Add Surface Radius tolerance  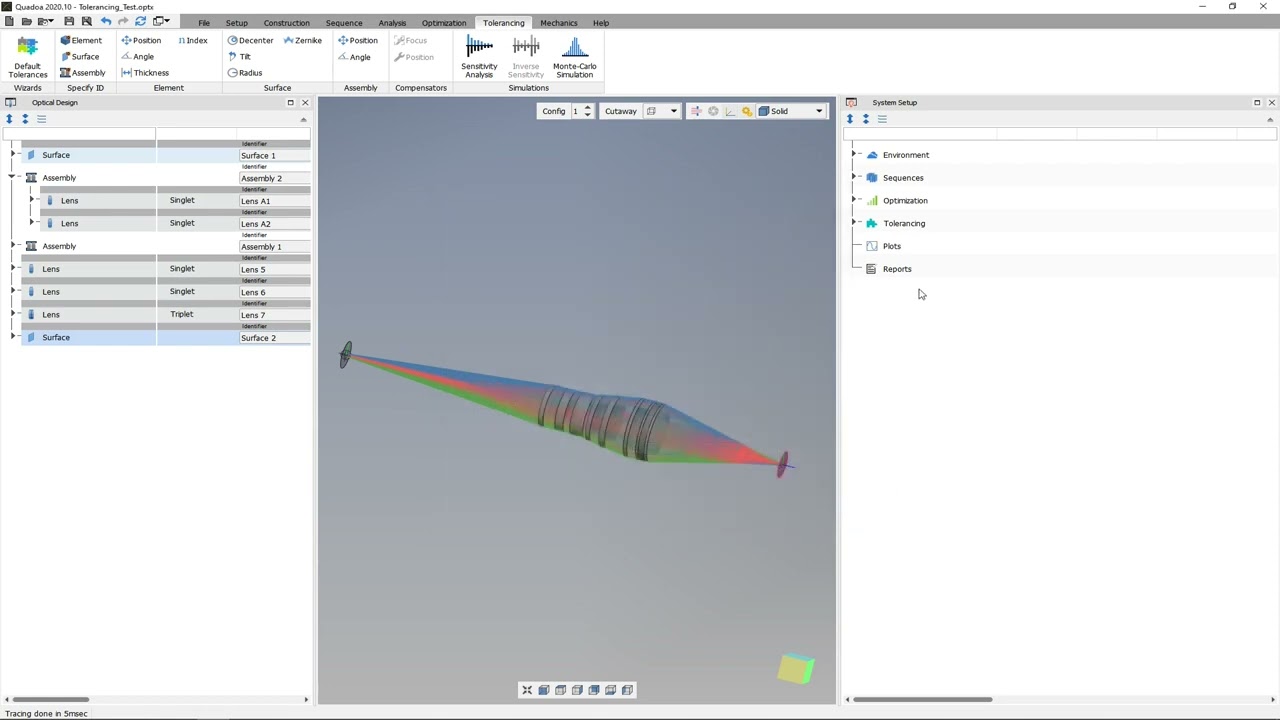pyautogui.click(x=245, y=72)
